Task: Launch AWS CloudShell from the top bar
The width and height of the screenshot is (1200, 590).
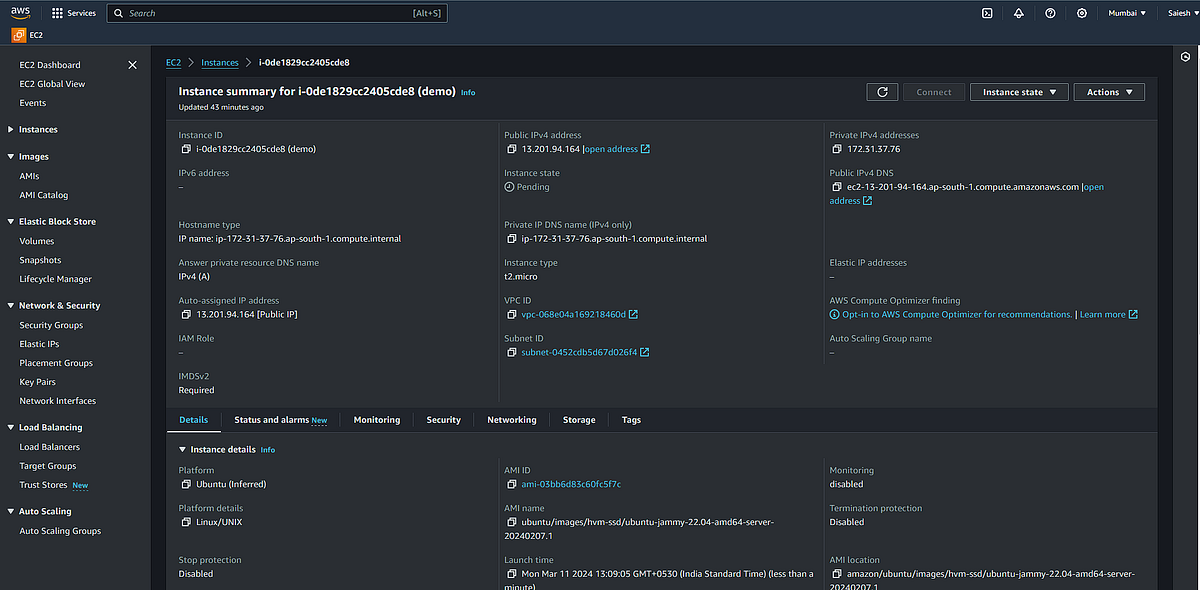Action: click(x=987, y=13)
